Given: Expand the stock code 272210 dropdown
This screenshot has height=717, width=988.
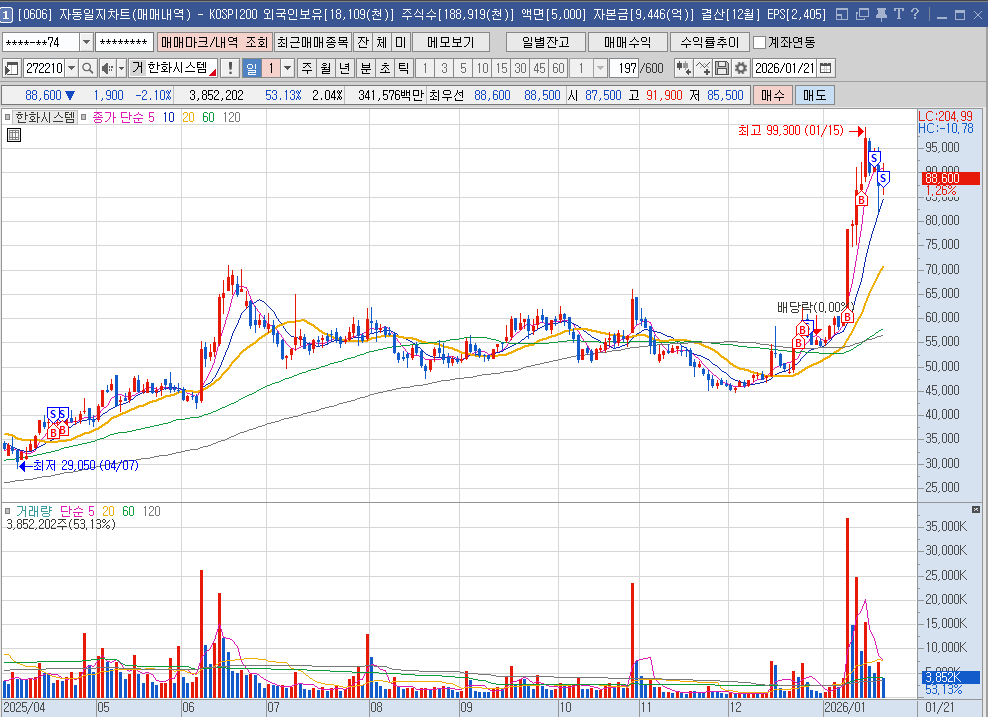Looking at the screenshot, I should (72, 68).
